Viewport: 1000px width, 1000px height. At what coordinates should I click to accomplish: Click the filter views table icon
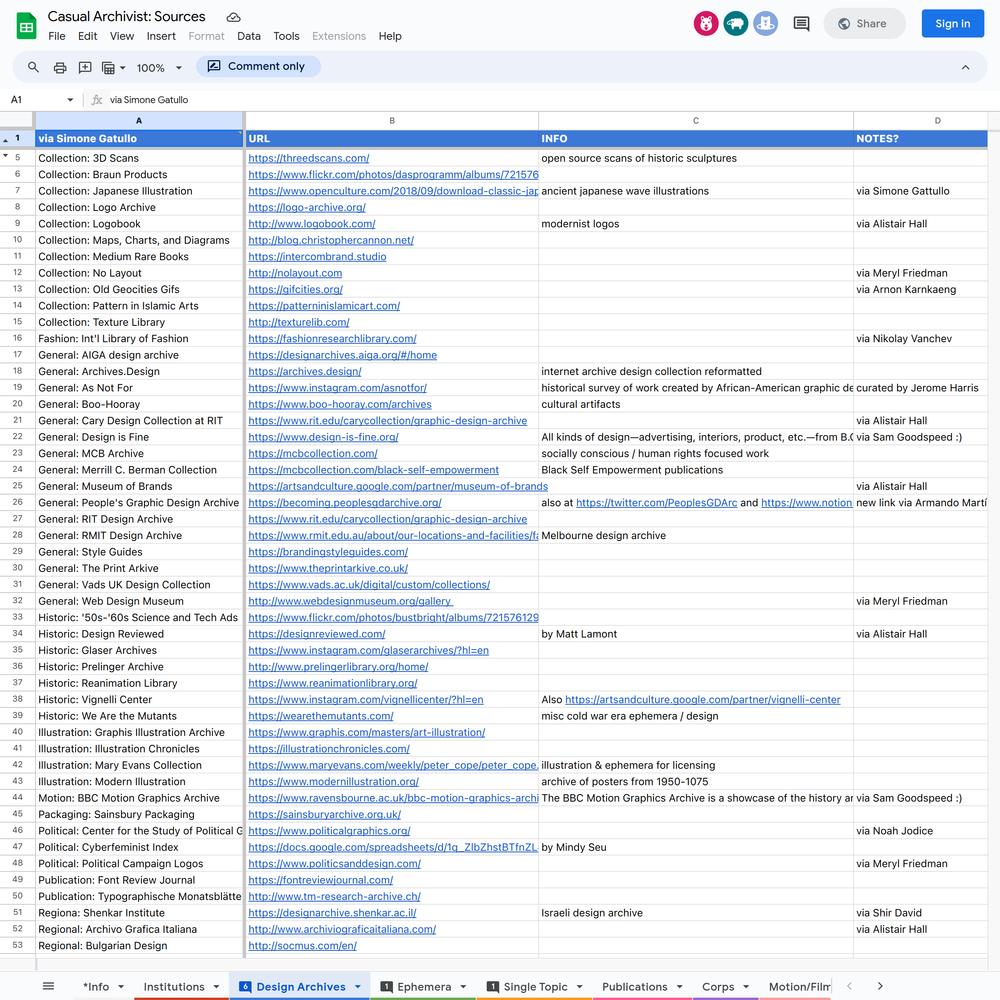click(x=108, y=68)
